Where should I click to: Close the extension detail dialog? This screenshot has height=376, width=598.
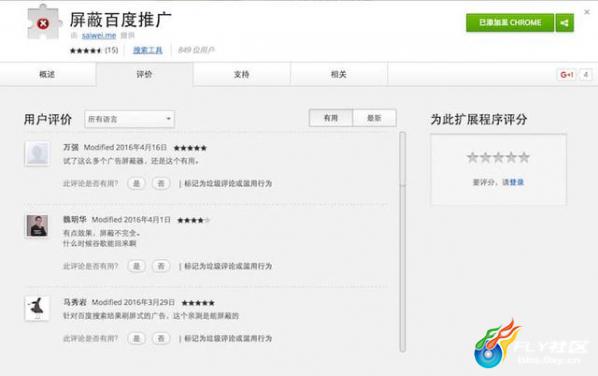tap(587, 12)
